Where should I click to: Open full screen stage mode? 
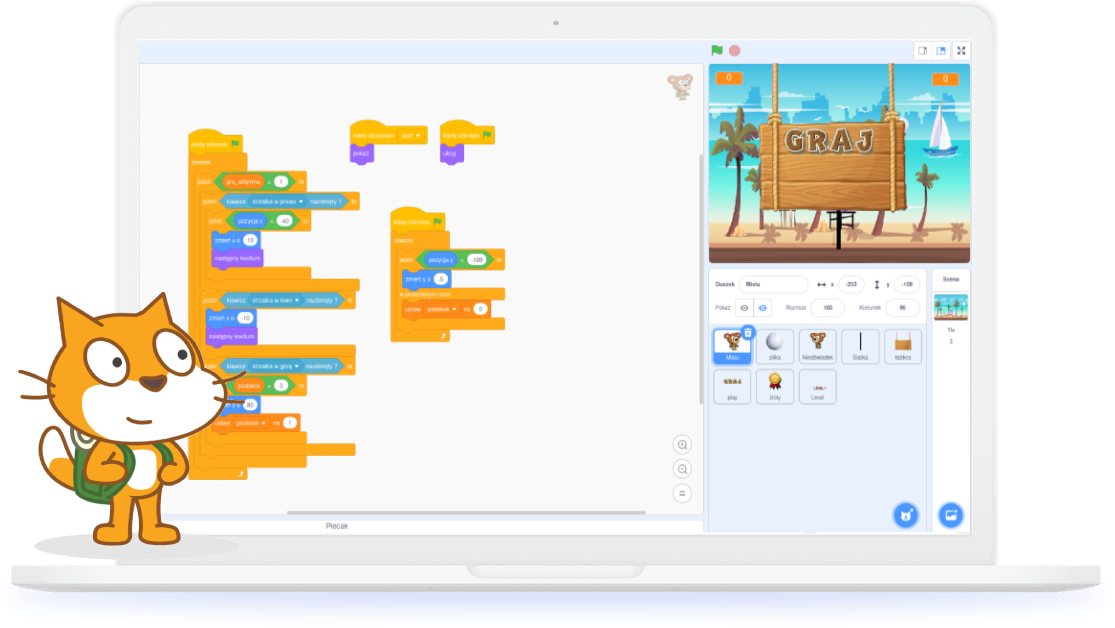[x=961, y=50]
